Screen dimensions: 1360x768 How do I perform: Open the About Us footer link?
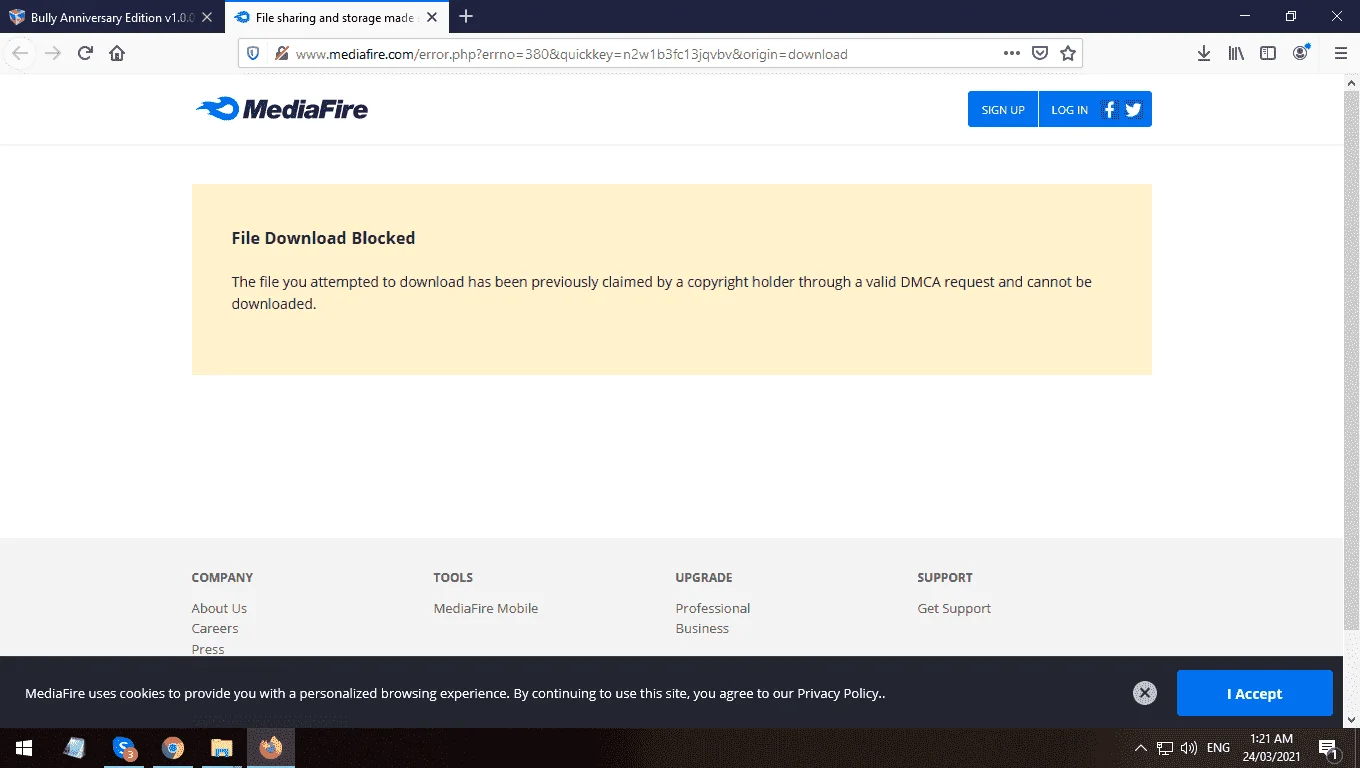[219, 608]
